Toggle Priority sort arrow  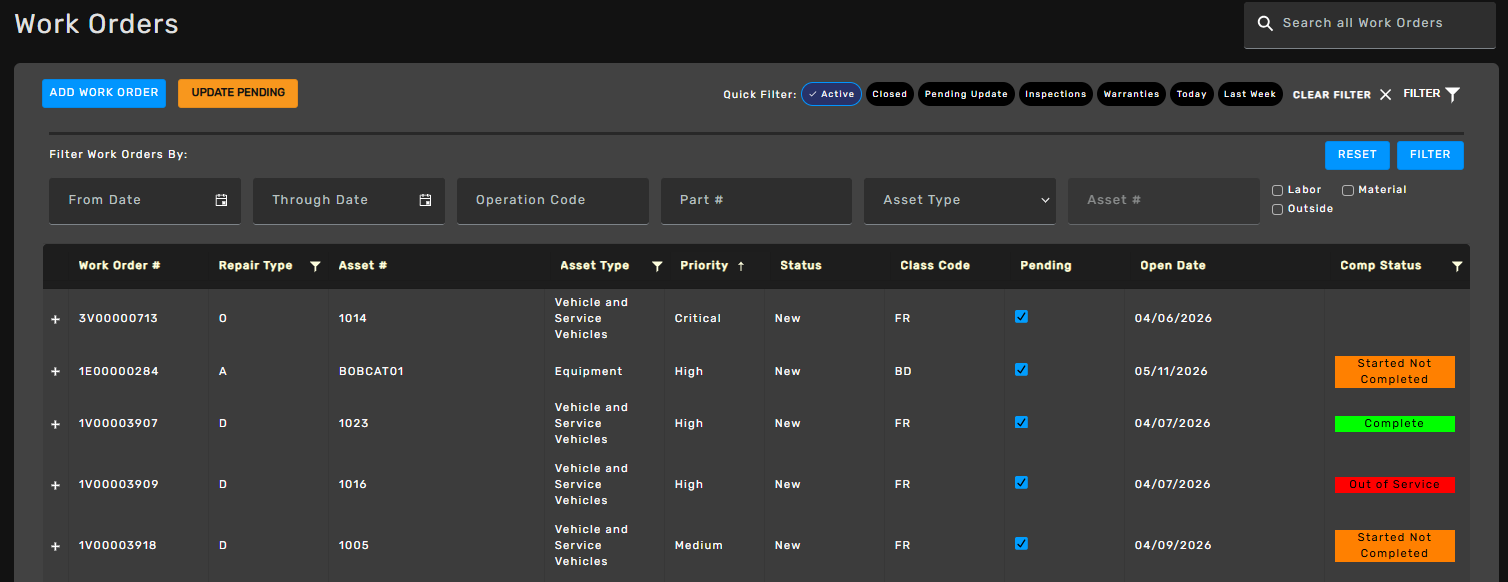[741, 266]
